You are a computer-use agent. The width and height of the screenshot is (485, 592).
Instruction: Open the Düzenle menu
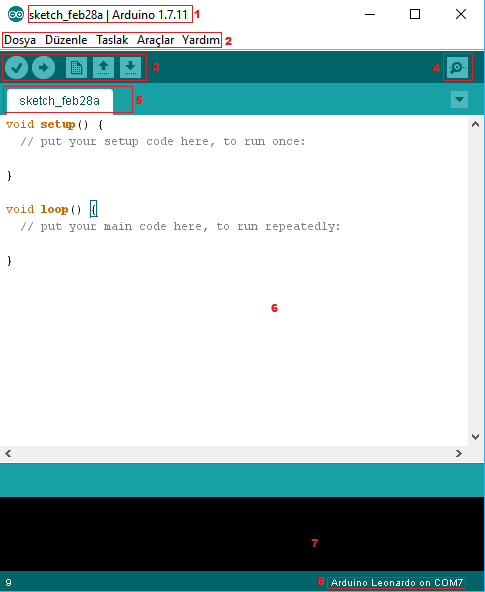point(66,40)
